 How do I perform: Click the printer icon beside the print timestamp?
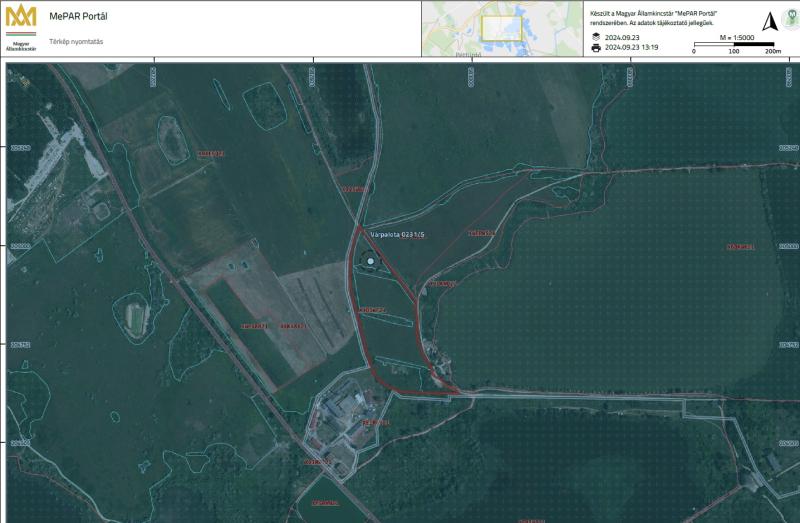click(x=596, y=47)
